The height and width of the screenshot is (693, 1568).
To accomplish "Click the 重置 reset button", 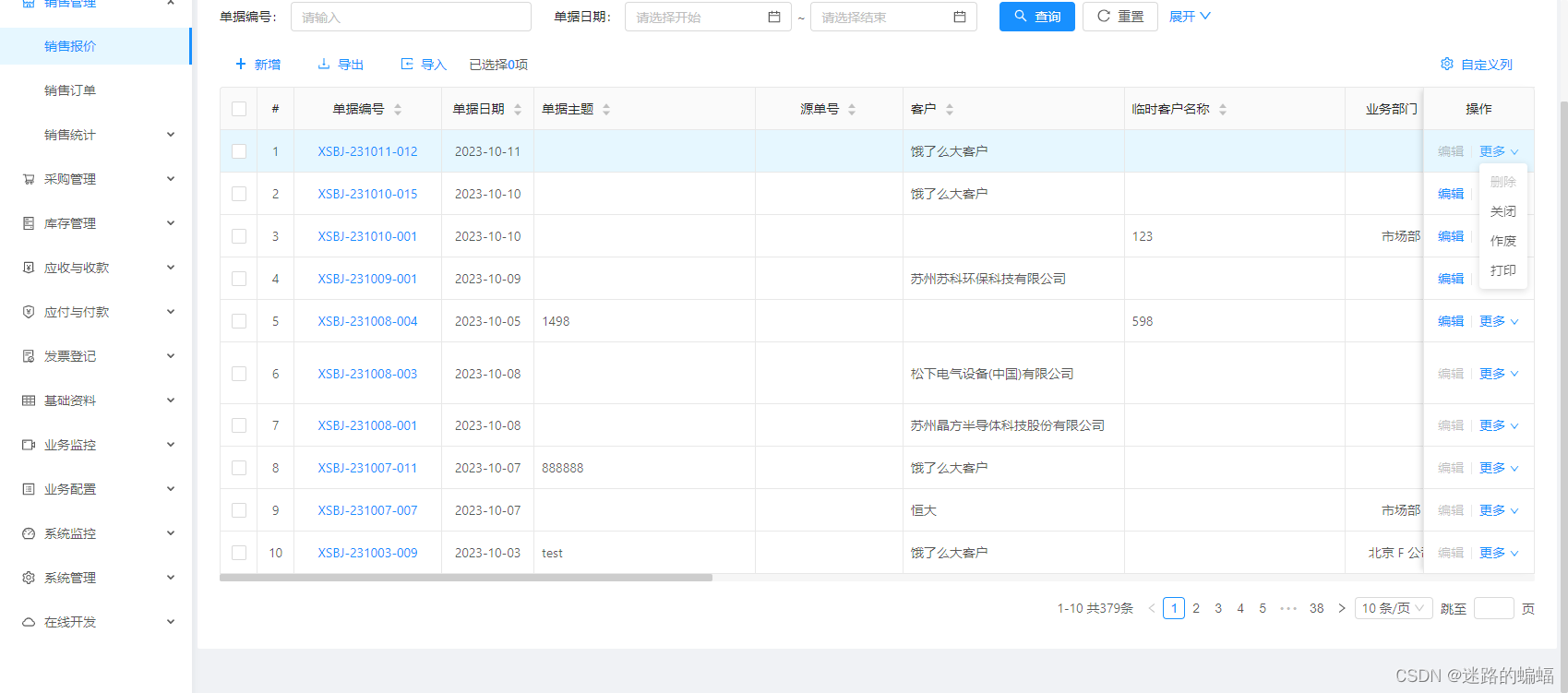I will point(1120,17).
